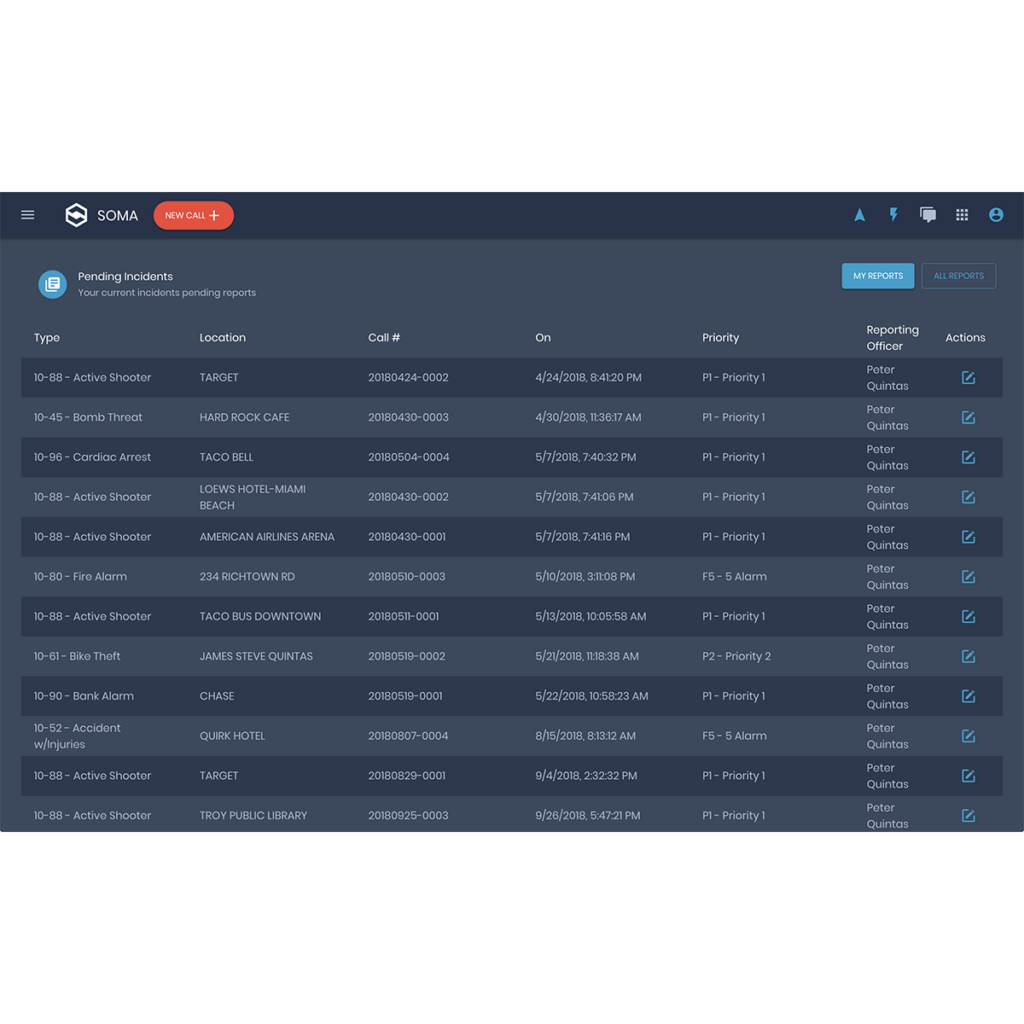Click location TROY PUBLIC LIBRARY
1024x1024 pixels.
click(253, 816)
